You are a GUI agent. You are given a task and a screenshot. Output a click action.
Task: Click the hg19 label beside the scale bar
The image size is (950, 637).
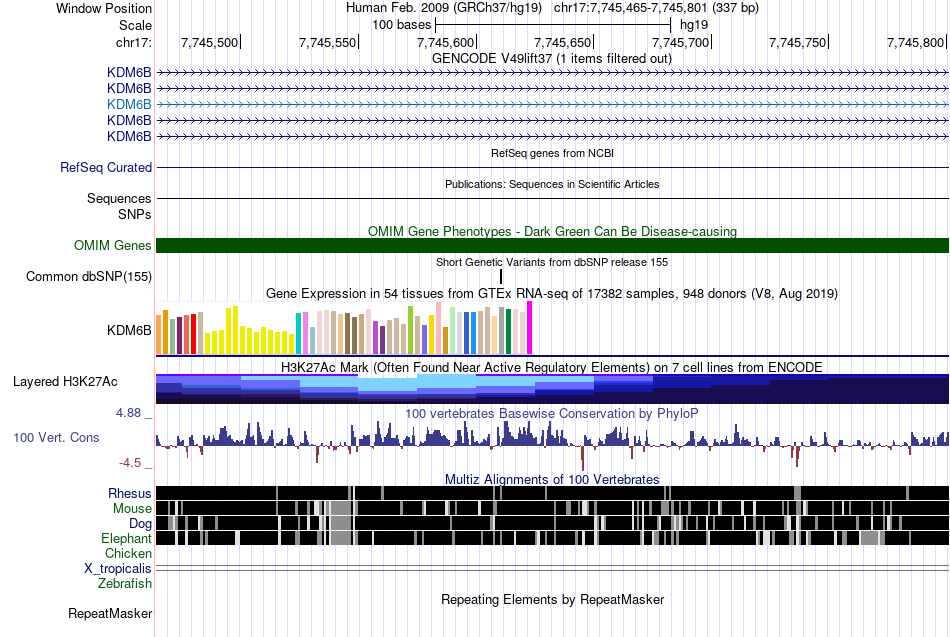(694, 25)
